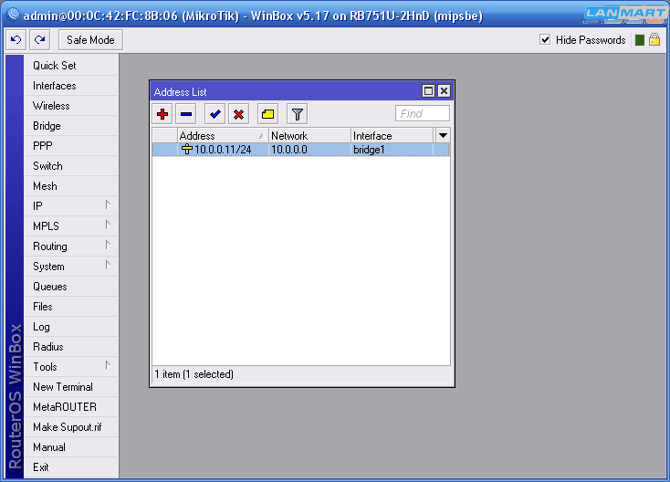Close the Address List window

(444, 91)
